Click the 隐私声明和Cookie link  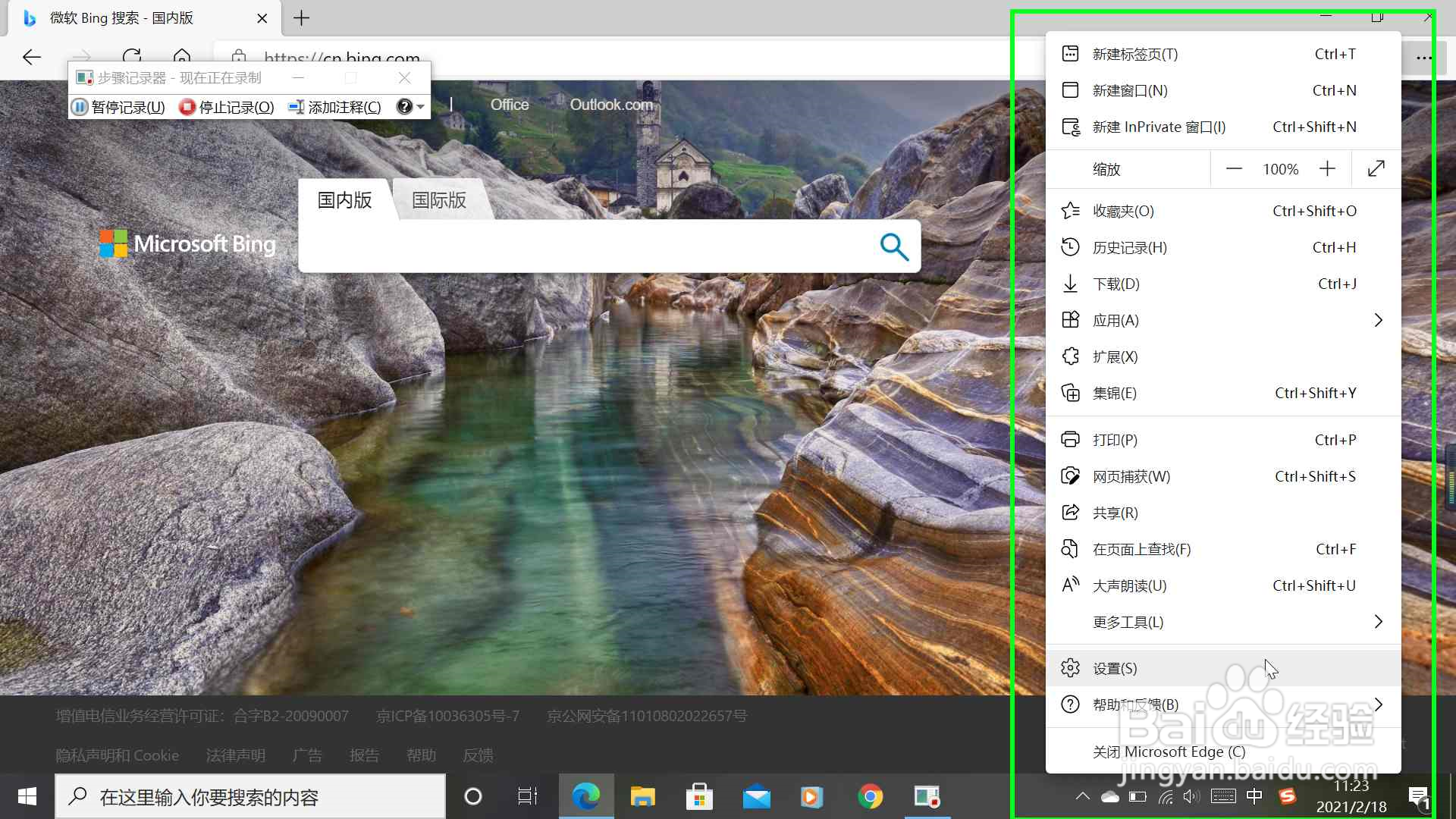click(x=117, y=755)
